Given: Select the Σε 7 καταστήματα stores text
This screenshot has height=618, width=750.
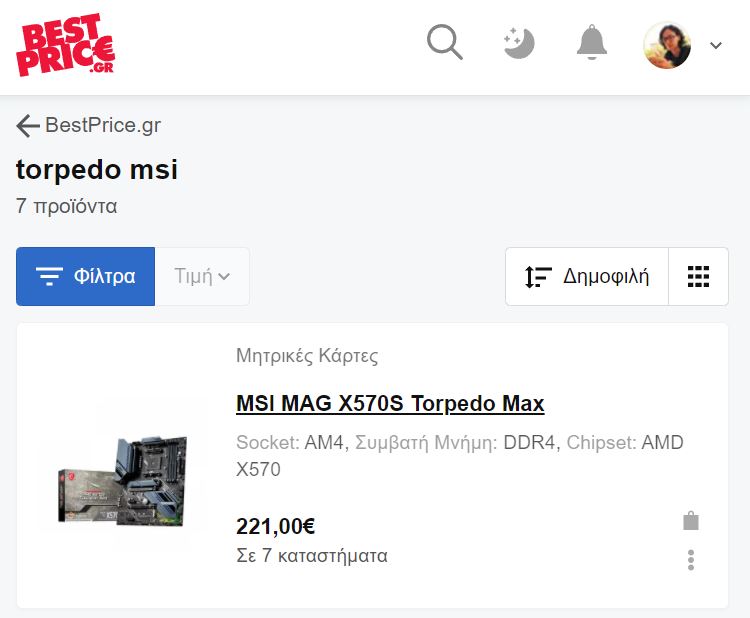Looking at the screenshot, I should (312, 556).
